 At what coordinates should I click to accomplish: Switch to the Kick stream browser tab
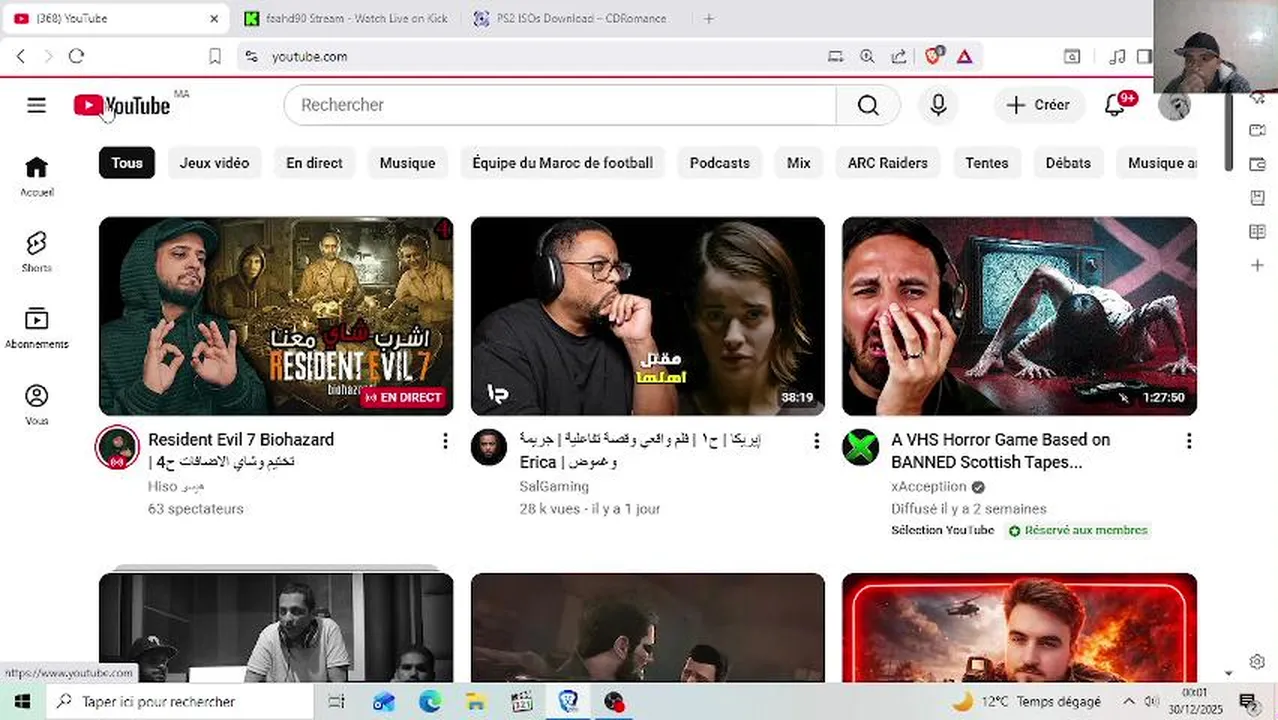pos(346,18)
